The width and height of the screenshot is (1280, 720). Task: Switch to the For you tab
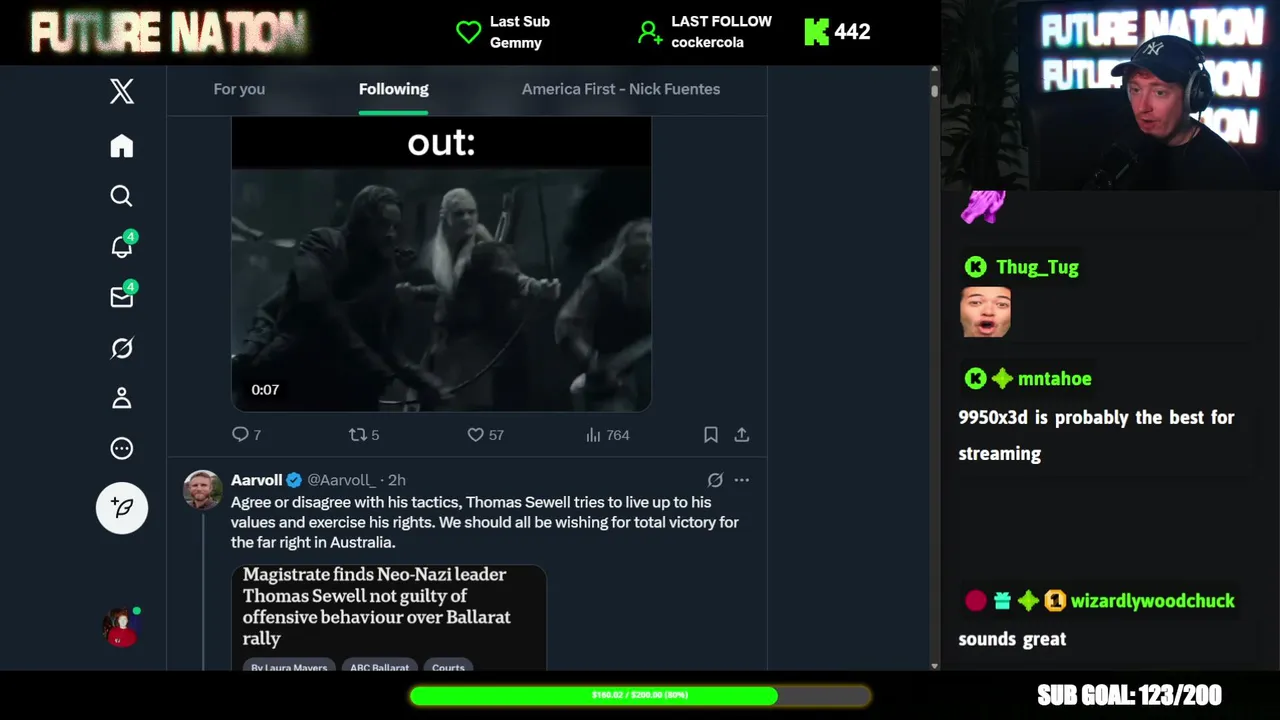[239, 89]
